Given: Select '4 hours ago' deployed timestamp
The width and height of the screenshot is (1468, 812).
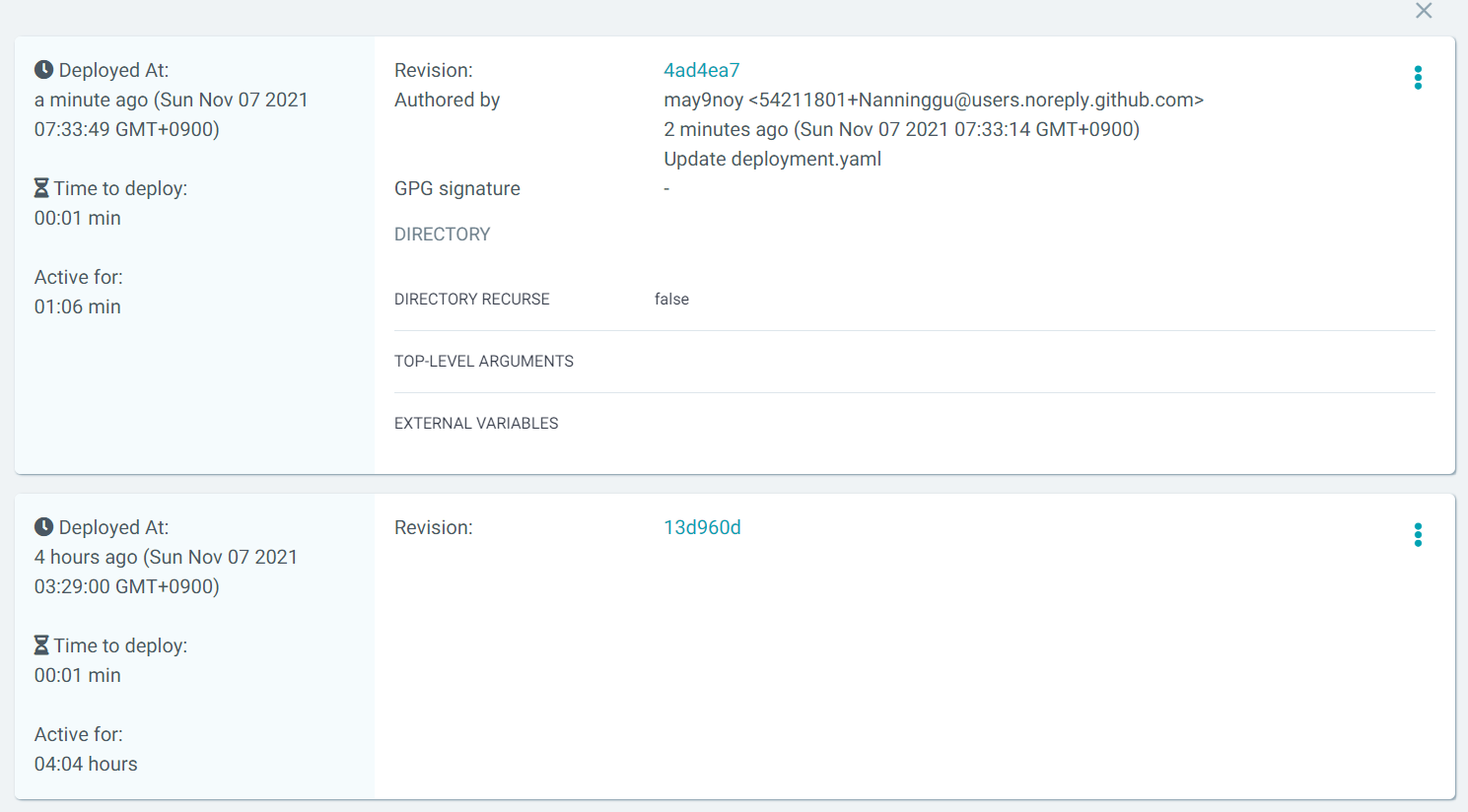Looking at the screenshot, I should coord(166,572).
